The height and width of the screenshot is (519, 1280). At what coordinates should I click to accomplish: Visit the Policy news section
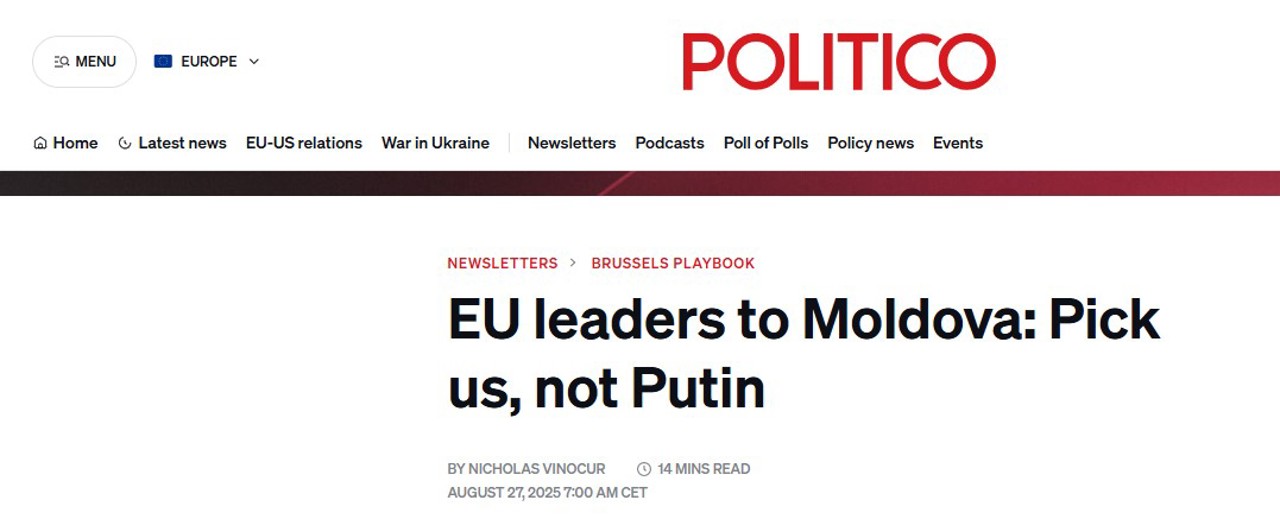pyautogui.click(x=870, y=143)
